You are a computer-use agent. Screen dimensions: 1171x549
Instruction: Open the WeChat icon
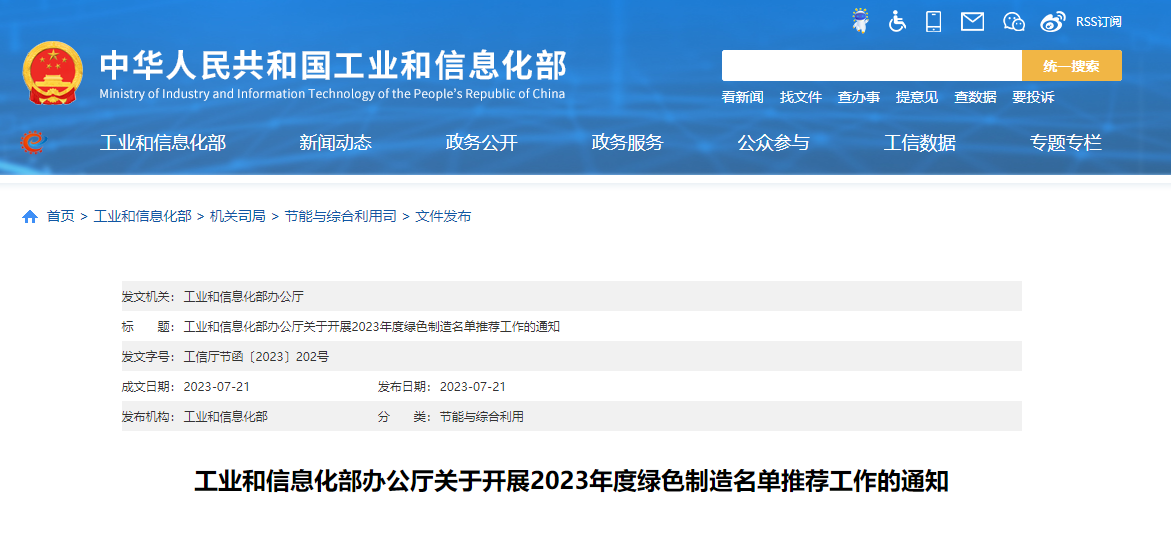tap(1013, 22)
